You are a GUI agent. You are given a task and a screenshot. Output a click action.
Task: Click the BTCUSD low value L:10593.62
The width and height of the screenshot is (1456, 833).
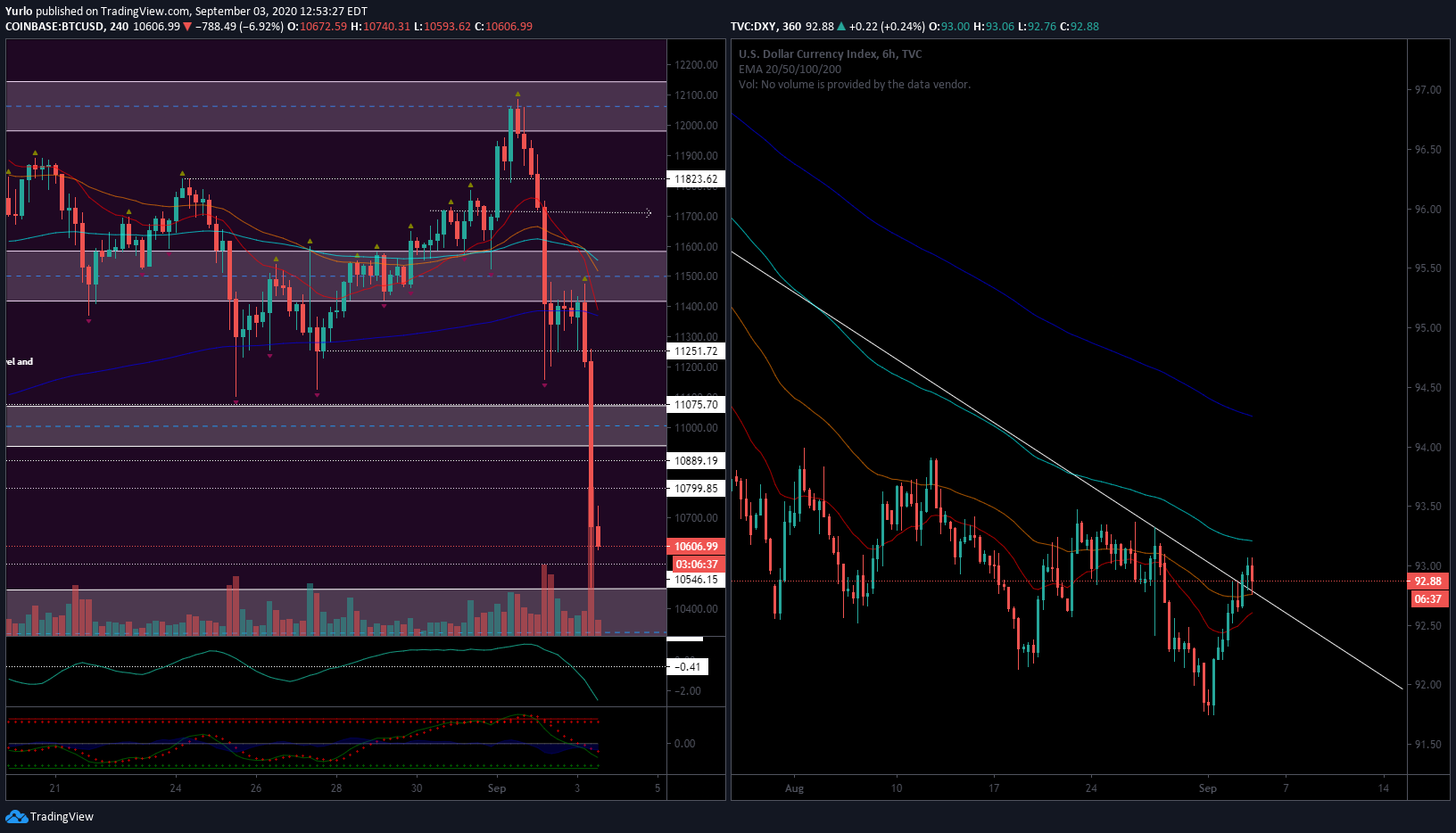click(x=442, y=26)
